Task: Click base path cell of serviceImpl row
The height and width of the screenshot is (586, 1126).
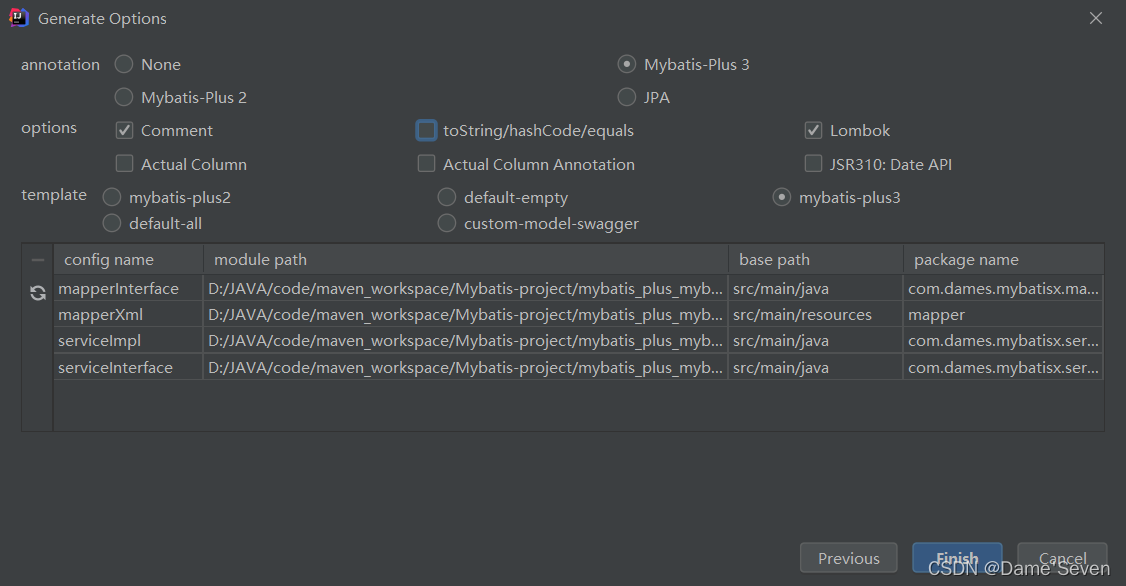Action: [816, 341]
